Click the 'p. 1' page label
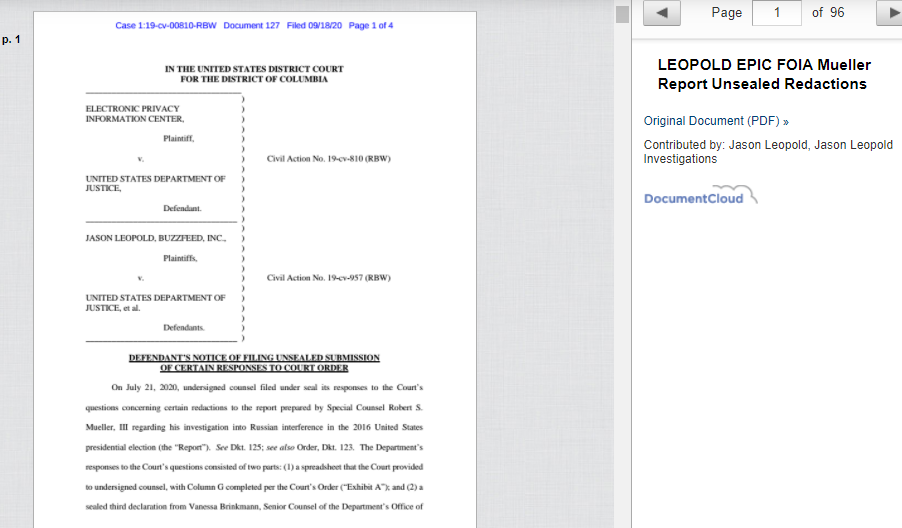Image resolution: width=902 pixels, height=528 pixels. click(11, 39)
